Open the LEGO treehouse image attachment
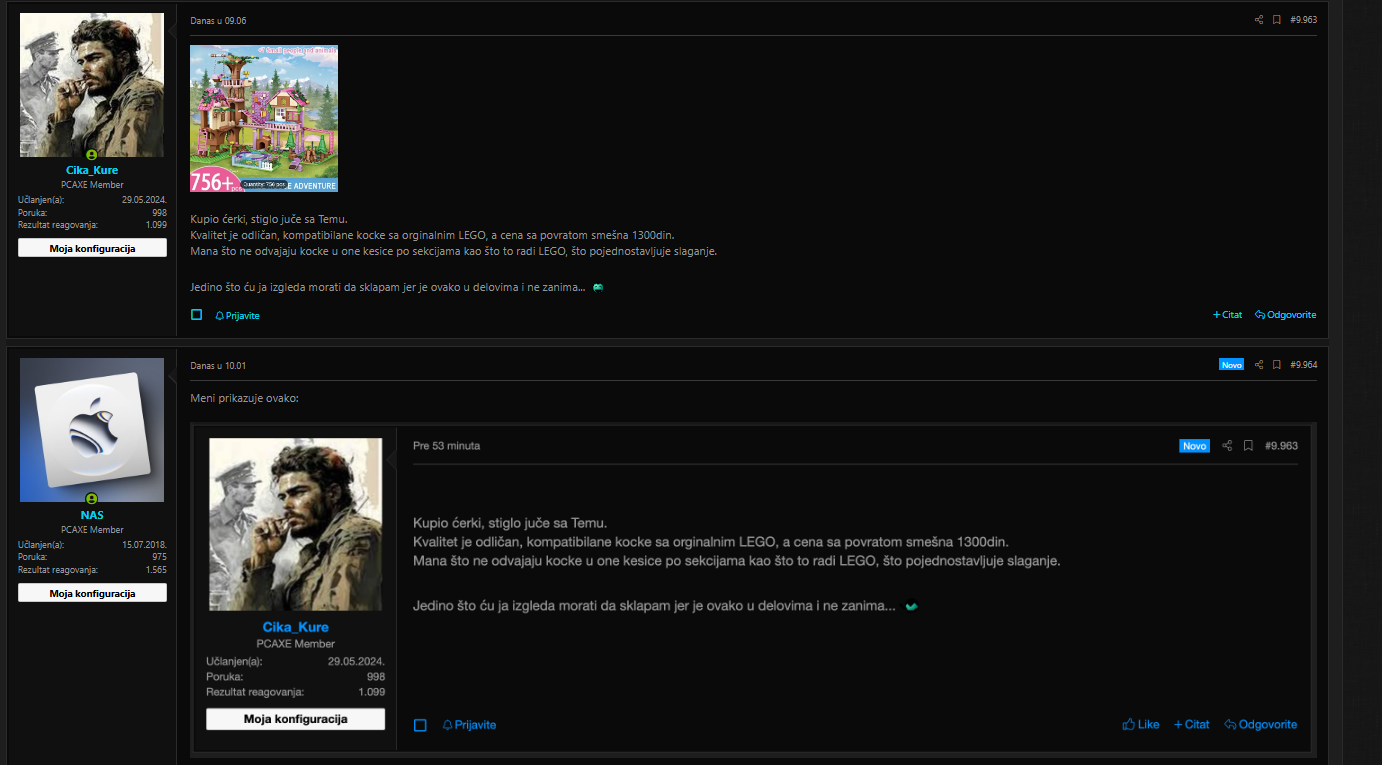Image resolution: width=1382 pixels, height=765 pixels. [264, 118]
